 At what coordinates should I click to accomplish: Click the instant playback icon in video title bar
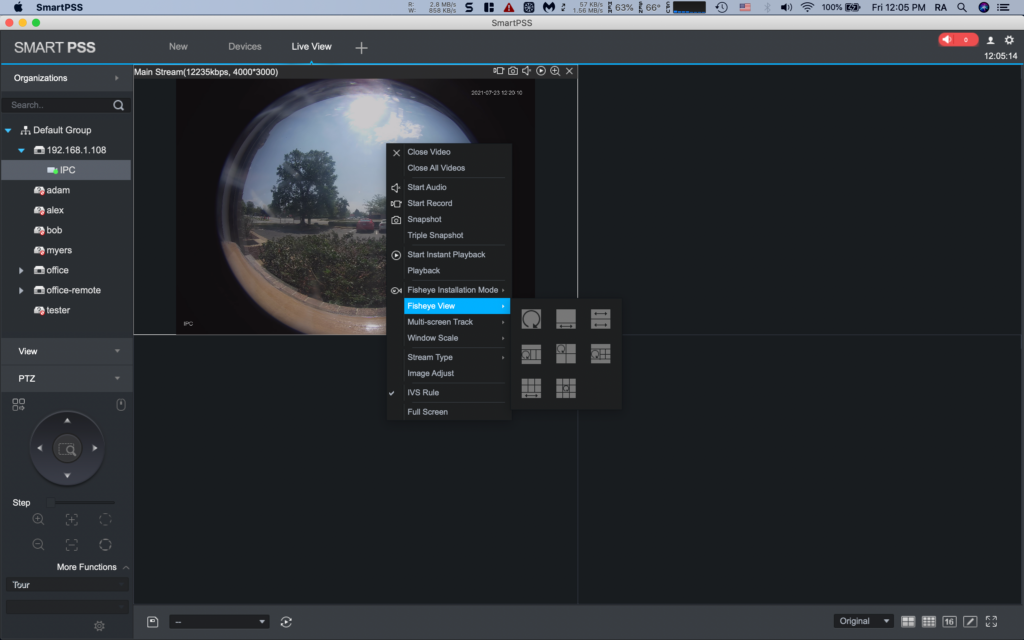pyautogui.click(x=541, y=71)
